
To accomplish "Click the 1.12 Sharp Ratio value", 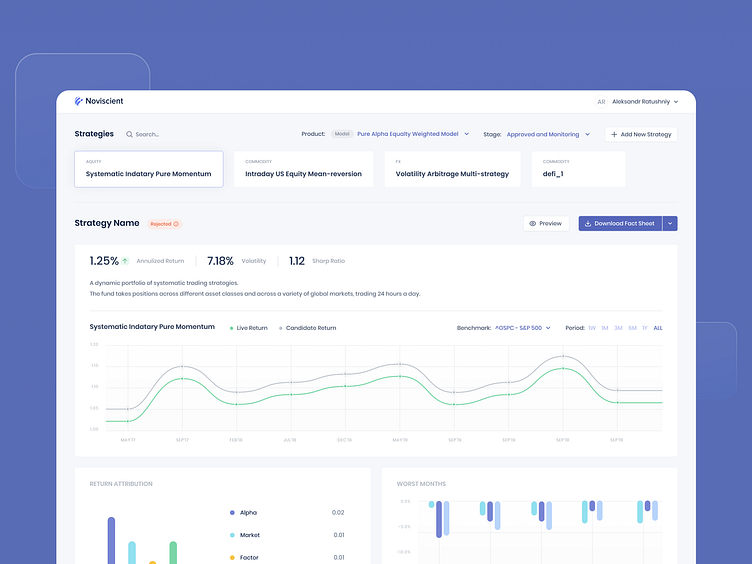I will coord(297,261).
